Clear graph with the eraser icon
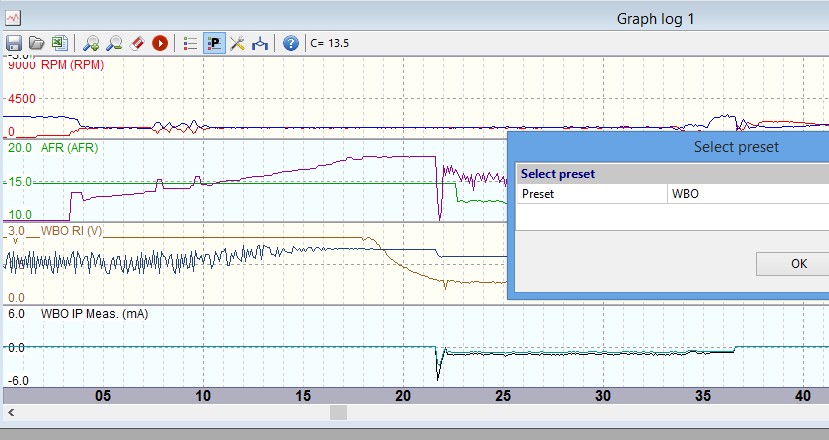 [137, 43]
